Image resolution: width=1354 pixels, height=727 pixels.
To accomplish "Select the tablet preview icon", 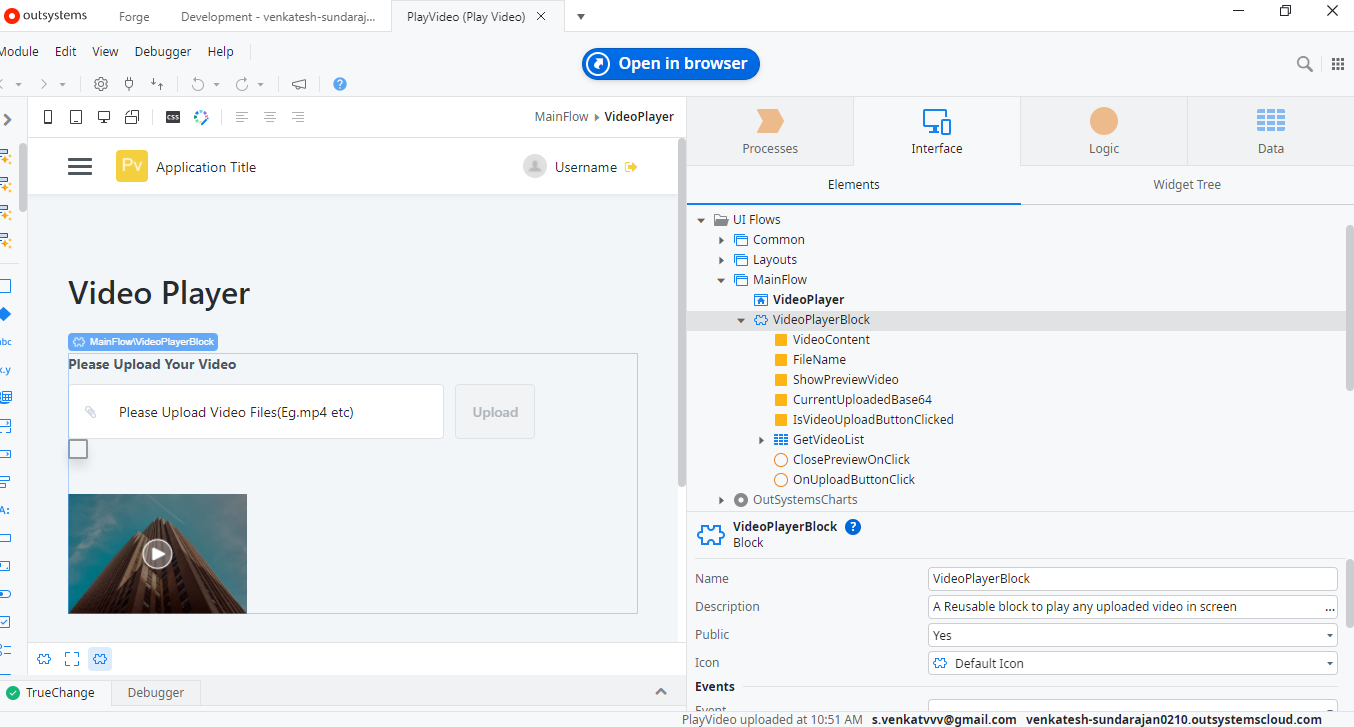I will pos(75,117).
